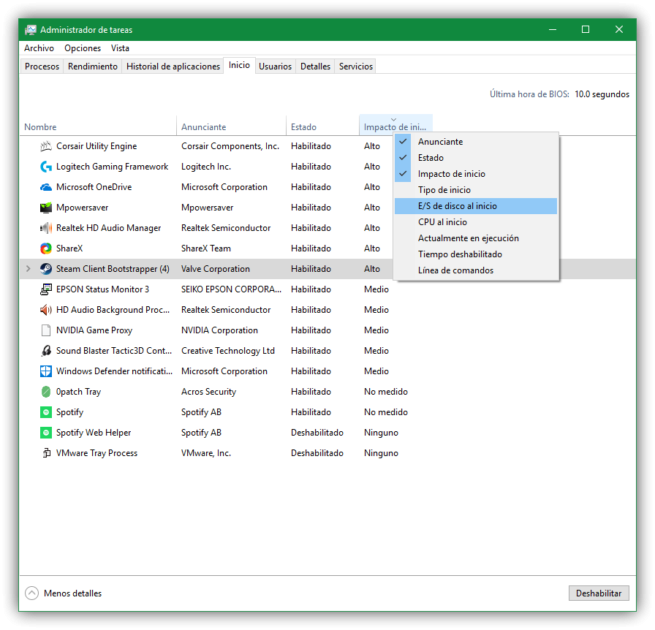
Task: Open the Opciones menu
Action: (82, 48)
